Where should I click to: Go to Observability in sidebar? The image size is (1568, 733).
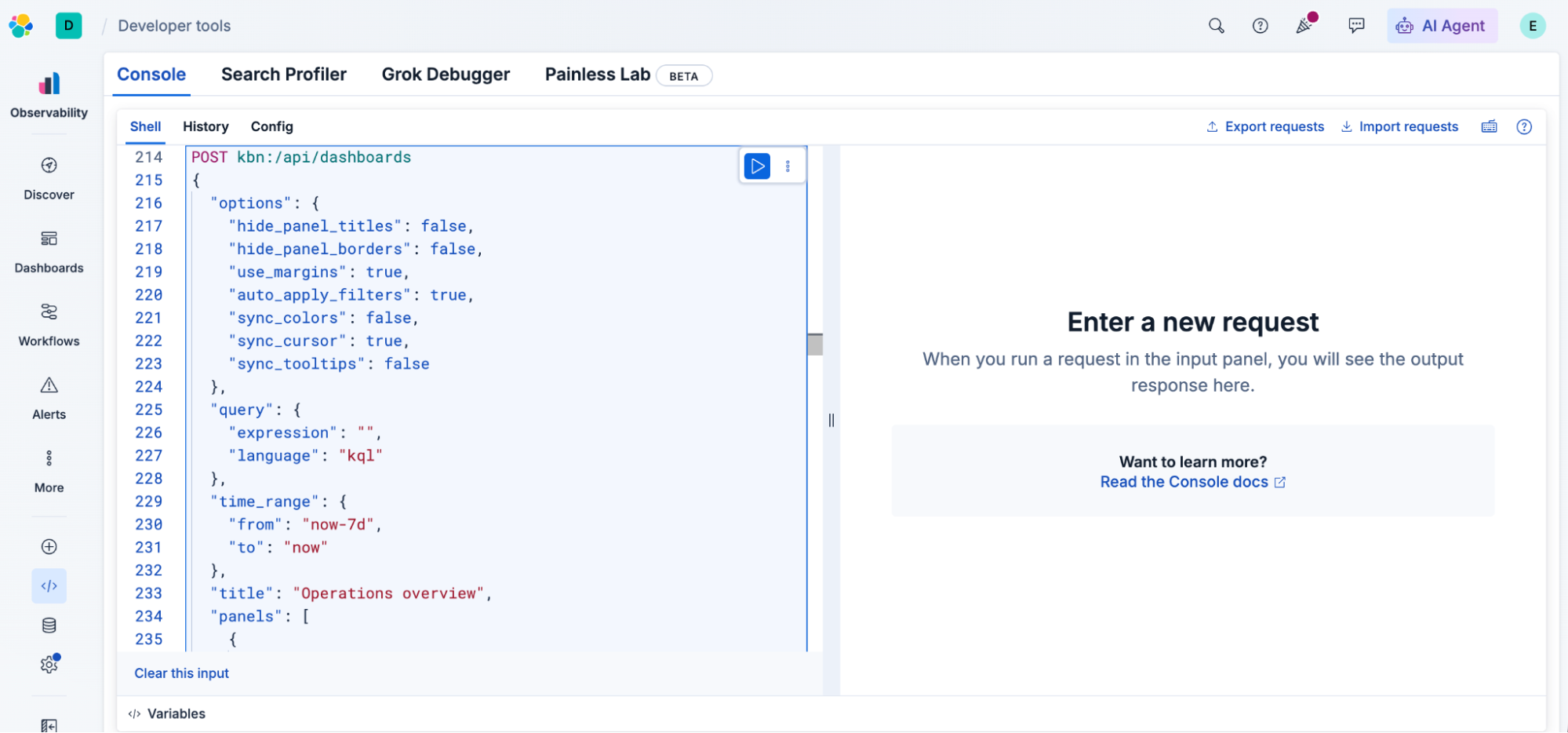pyautogui.click(x=49, y=95)
